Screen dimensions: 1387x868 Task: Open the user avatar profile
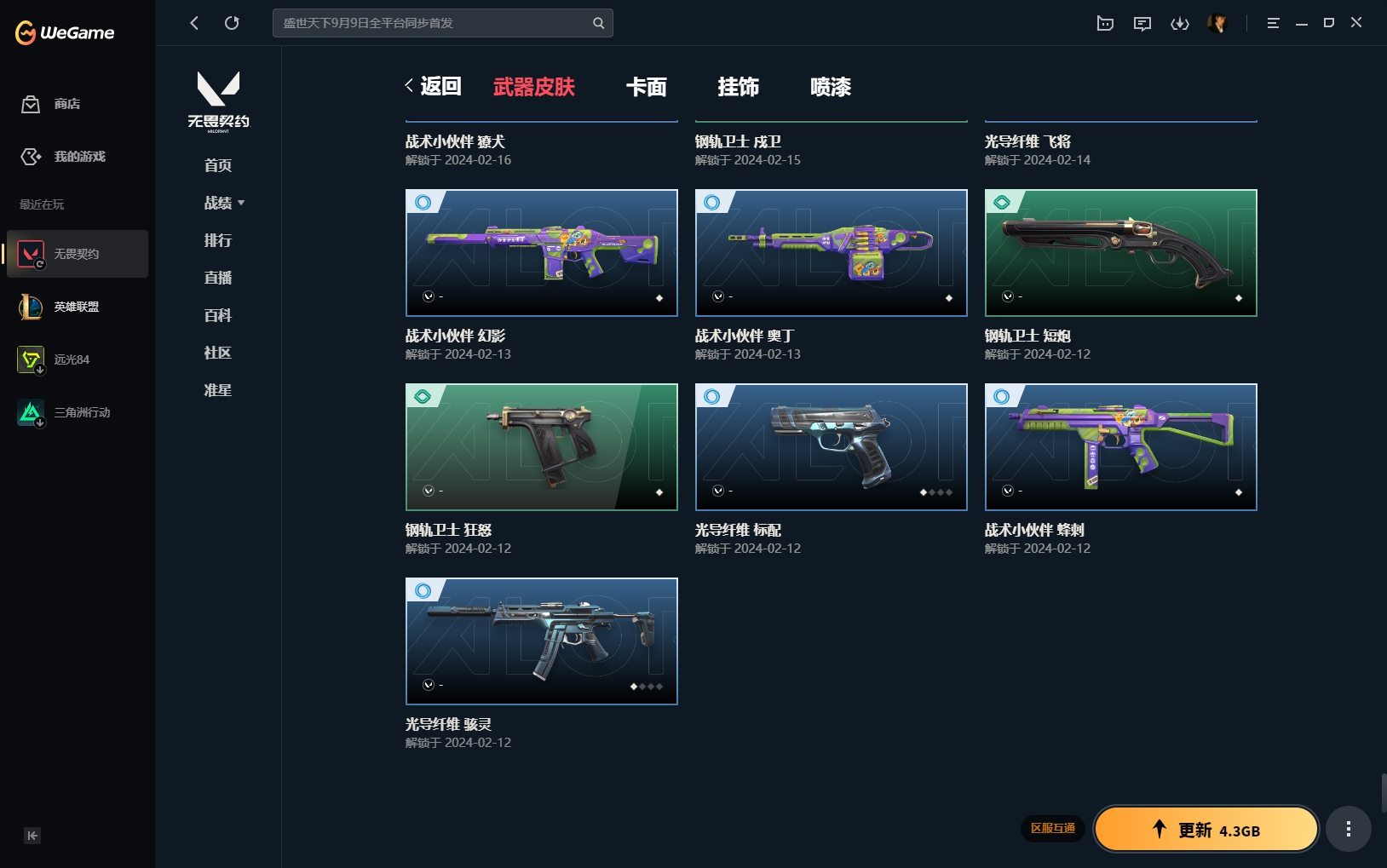[1217, 24]
